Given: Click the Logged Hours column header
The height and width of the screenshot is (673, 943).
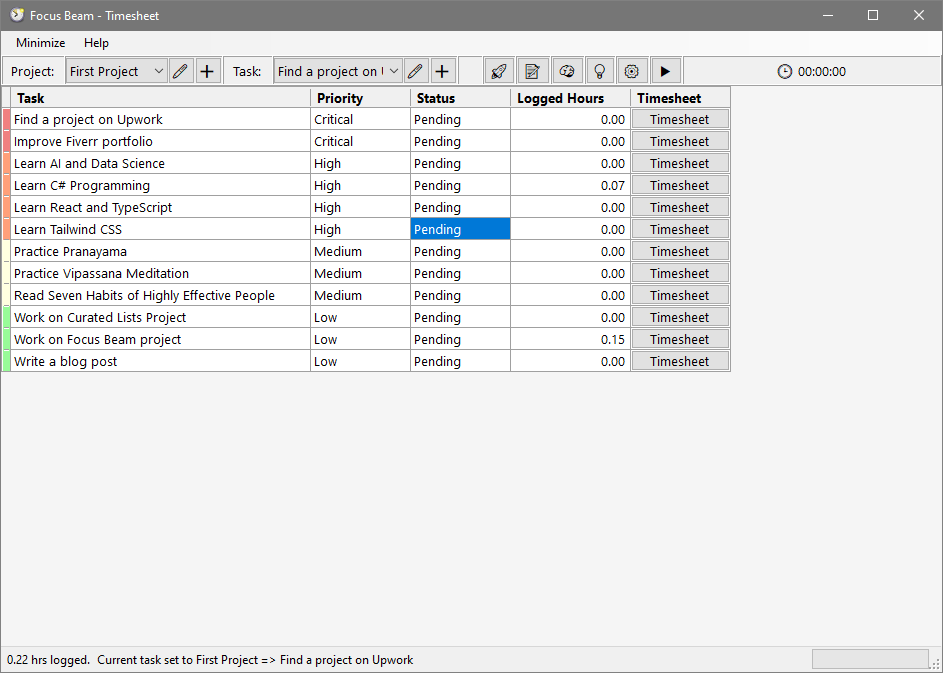Looking at the screenshot, I should pyautogui.click(x=570, y=98).
